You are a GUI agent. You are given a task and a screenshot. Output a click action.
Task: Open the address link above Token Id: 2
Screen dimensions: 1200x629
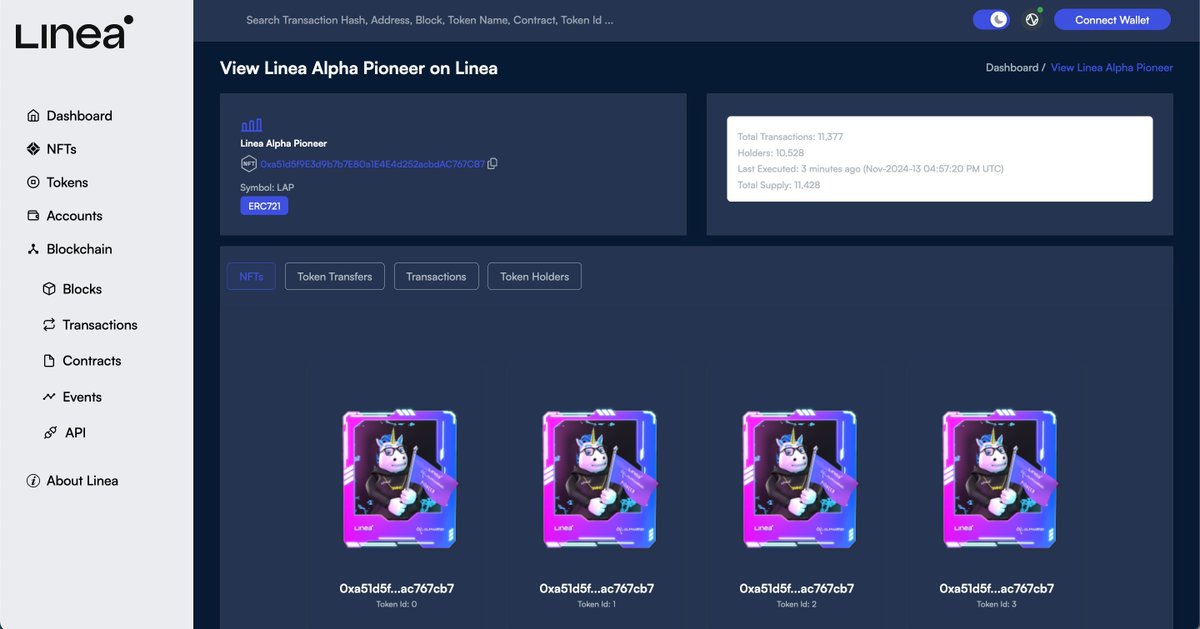click(797, 589)
